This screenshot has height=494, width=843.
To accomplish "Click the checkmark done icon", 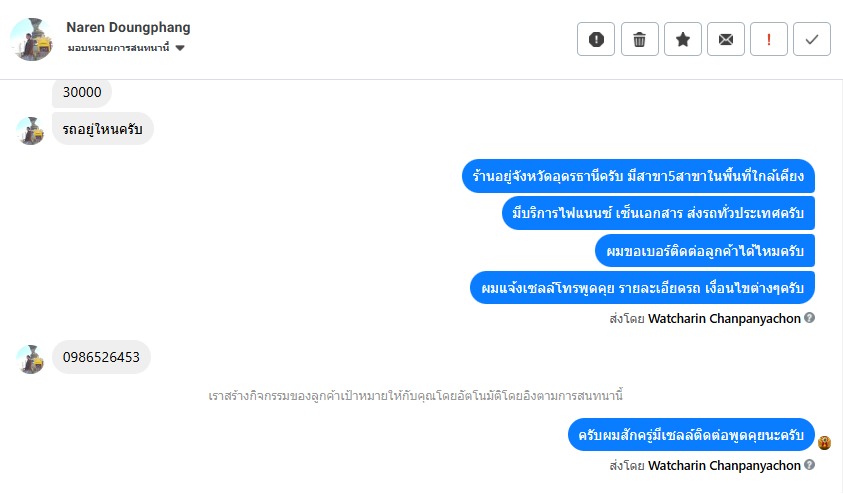I will pos(812,39).
